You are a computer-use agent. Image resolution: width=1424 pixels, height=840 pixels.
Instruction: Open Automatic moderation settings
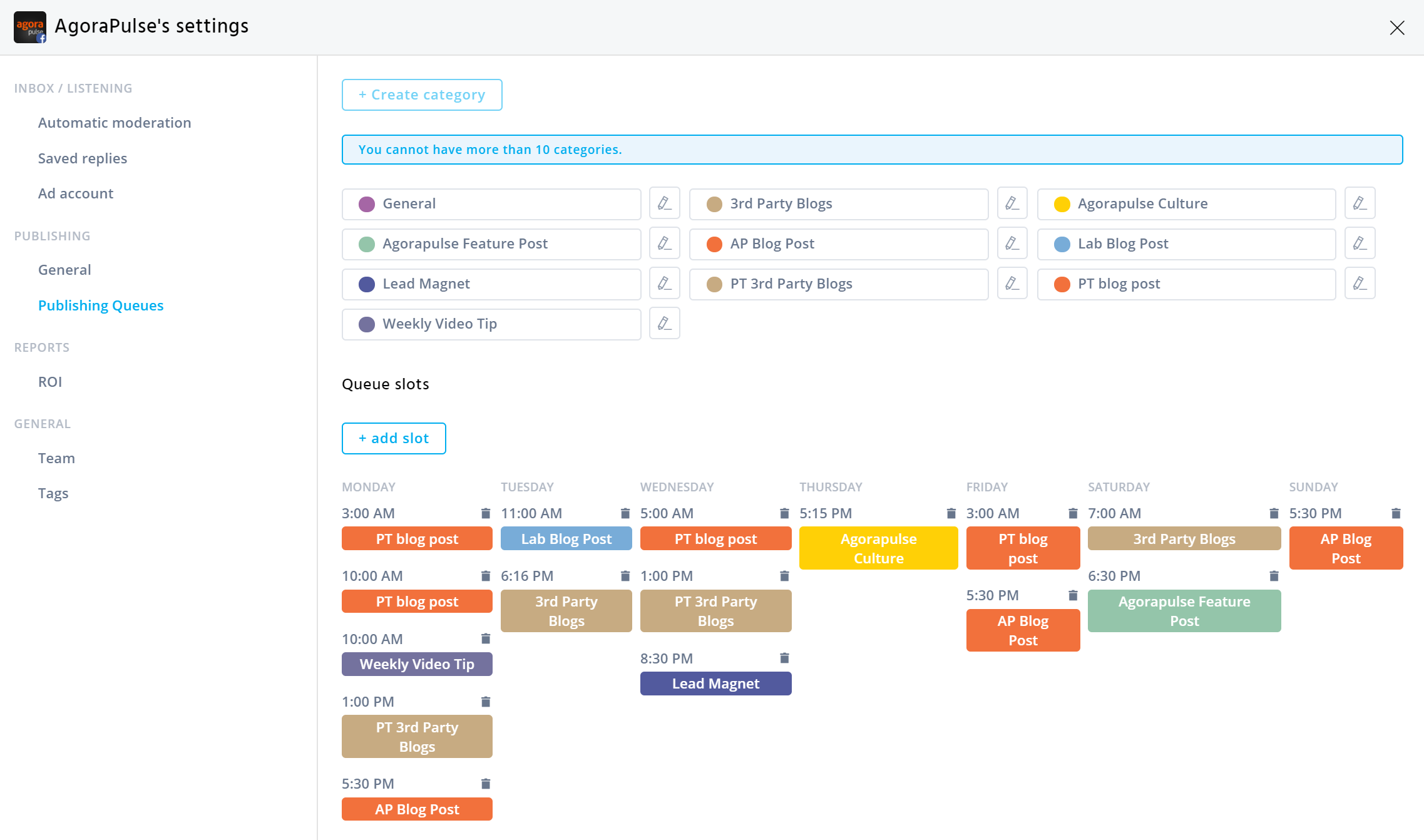coord(115,123)
